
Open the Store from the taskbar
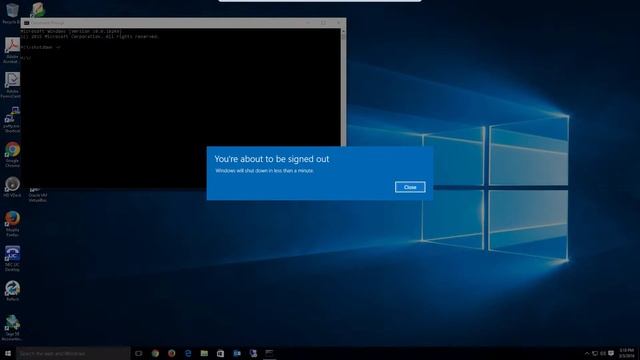[x=220, y=353]
